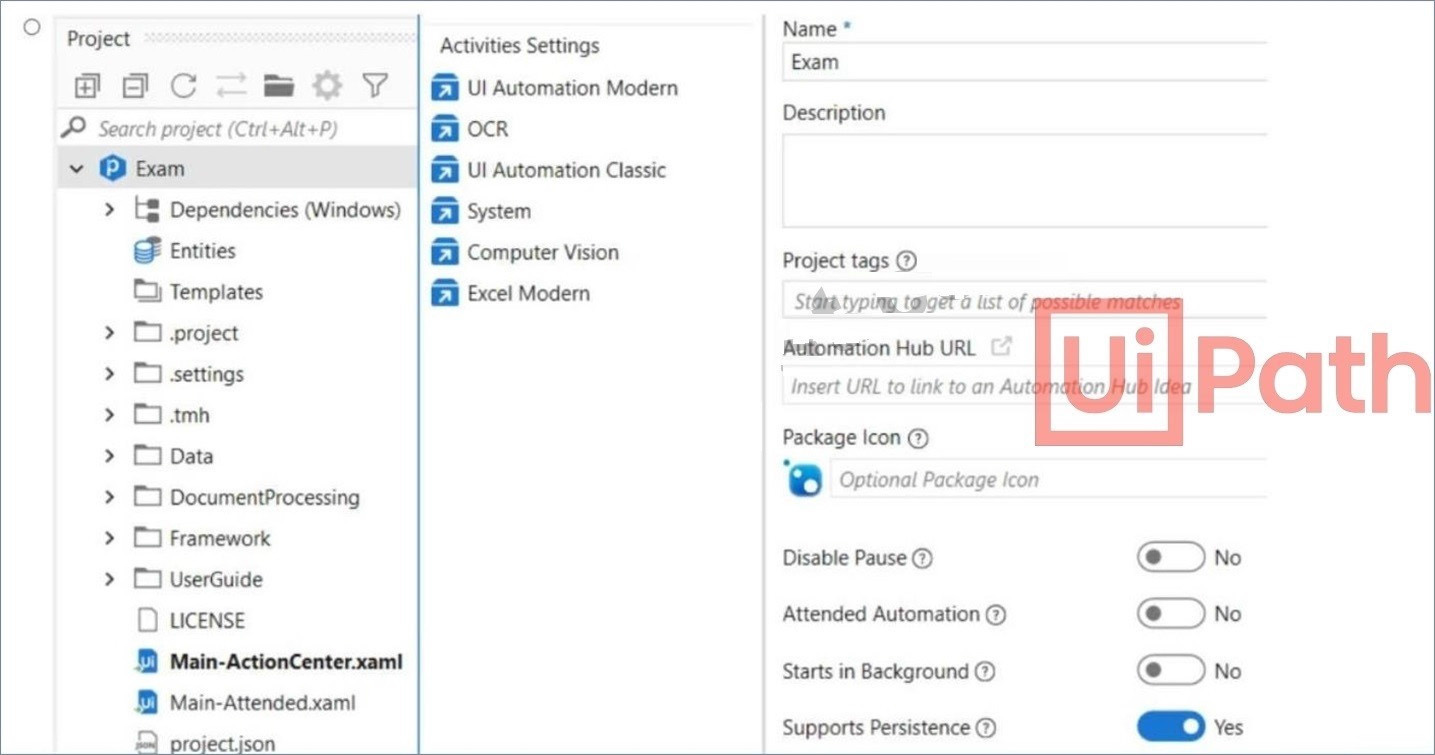
Task: Select Main-ActionCenter.xaml in the project tree
Action: pyautogui.click(x=286, y=662)
